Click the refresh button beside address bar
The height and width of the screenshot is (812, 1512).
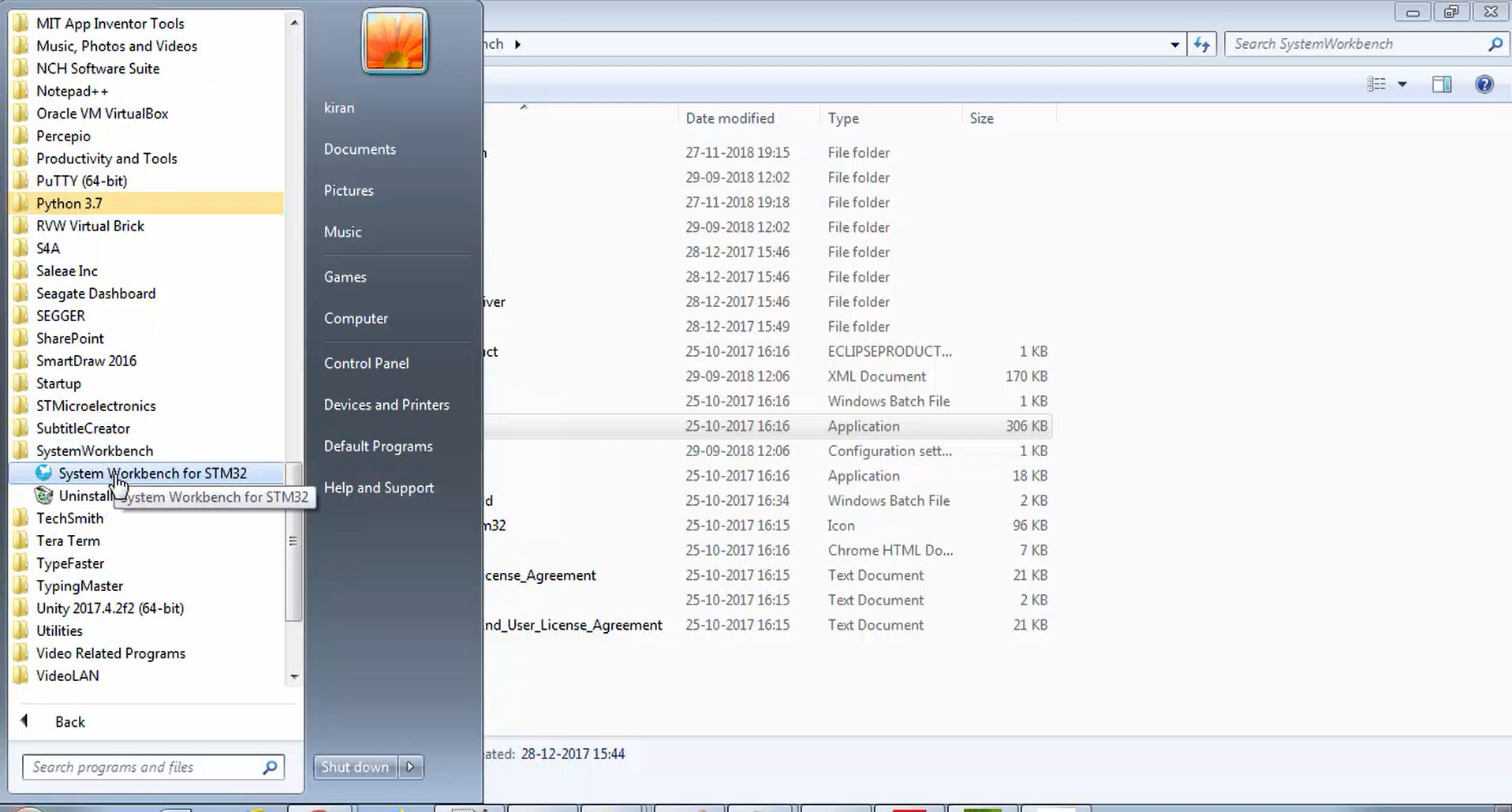(x=1201, y=44)
